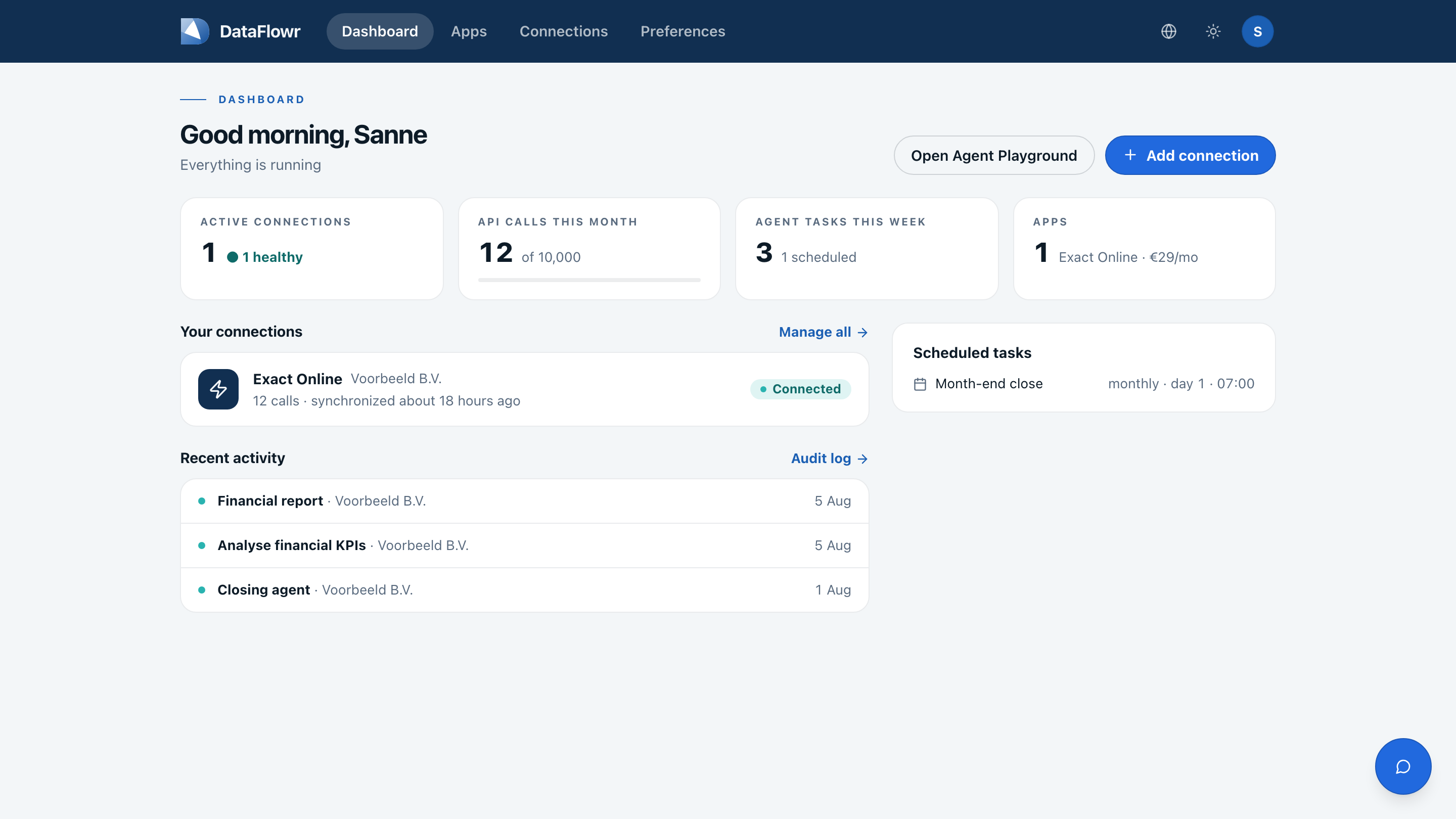Go to the Apps tab
This screenshot has height=819, width=1456.
pyautogui.click(x=469, y=31)
